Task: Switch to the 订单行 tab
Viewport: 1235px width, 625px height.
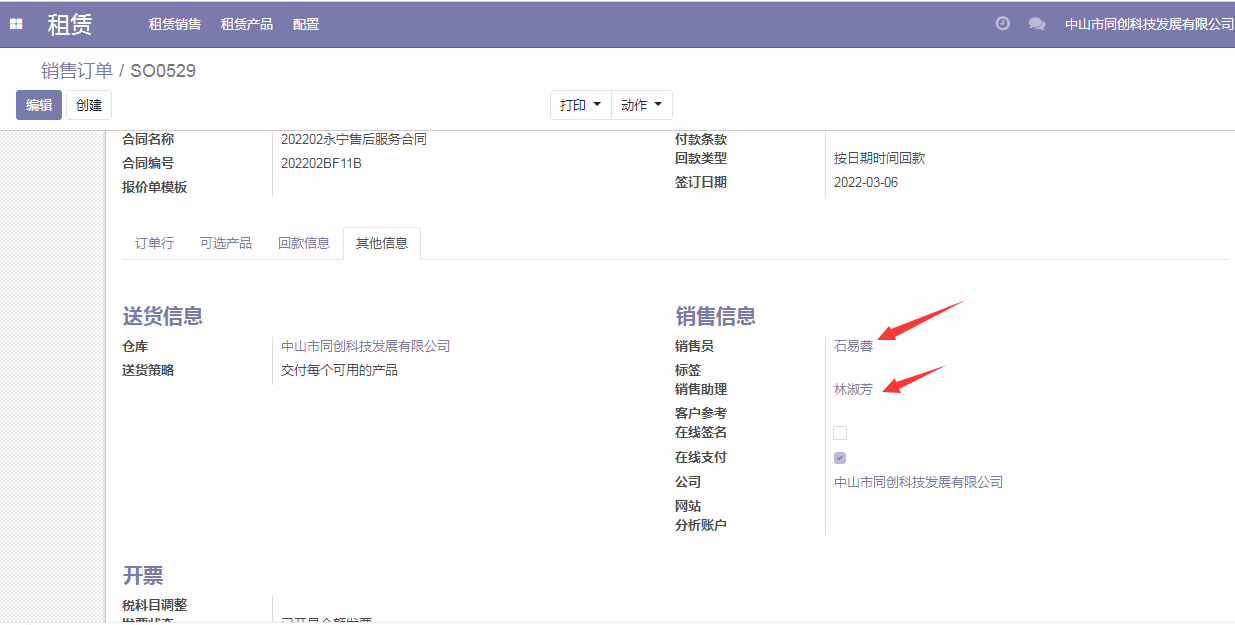Action: [x=154, y=243]
